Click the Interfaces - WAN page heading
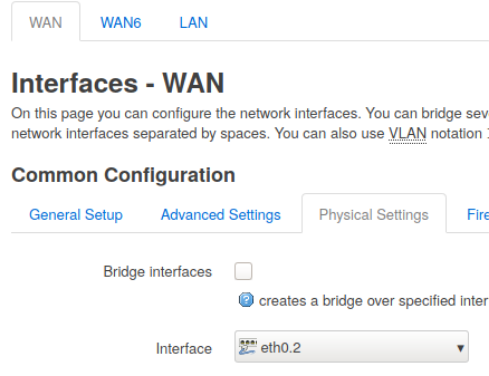489x376 pixels. (x=118, y=83)
